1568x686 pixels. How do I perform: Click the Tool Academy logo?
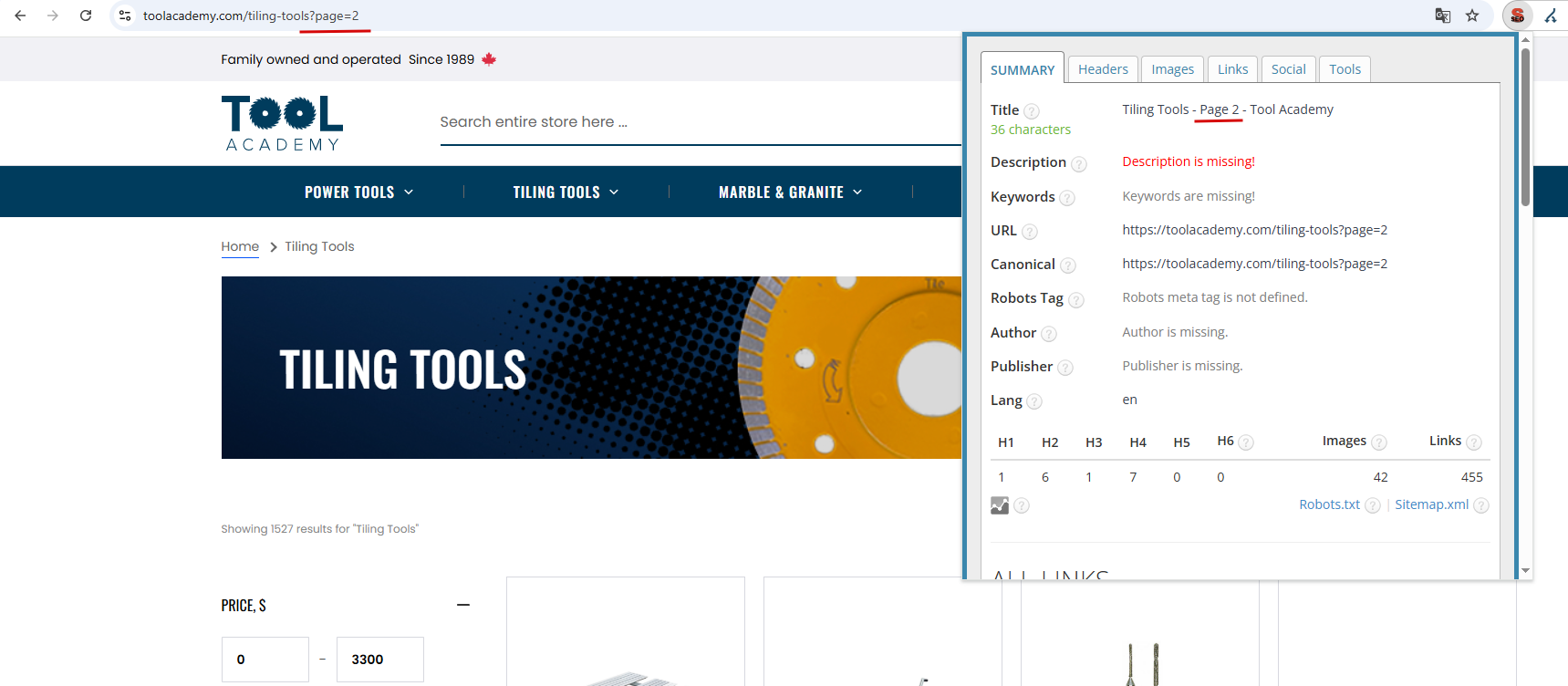click(282, 123)
